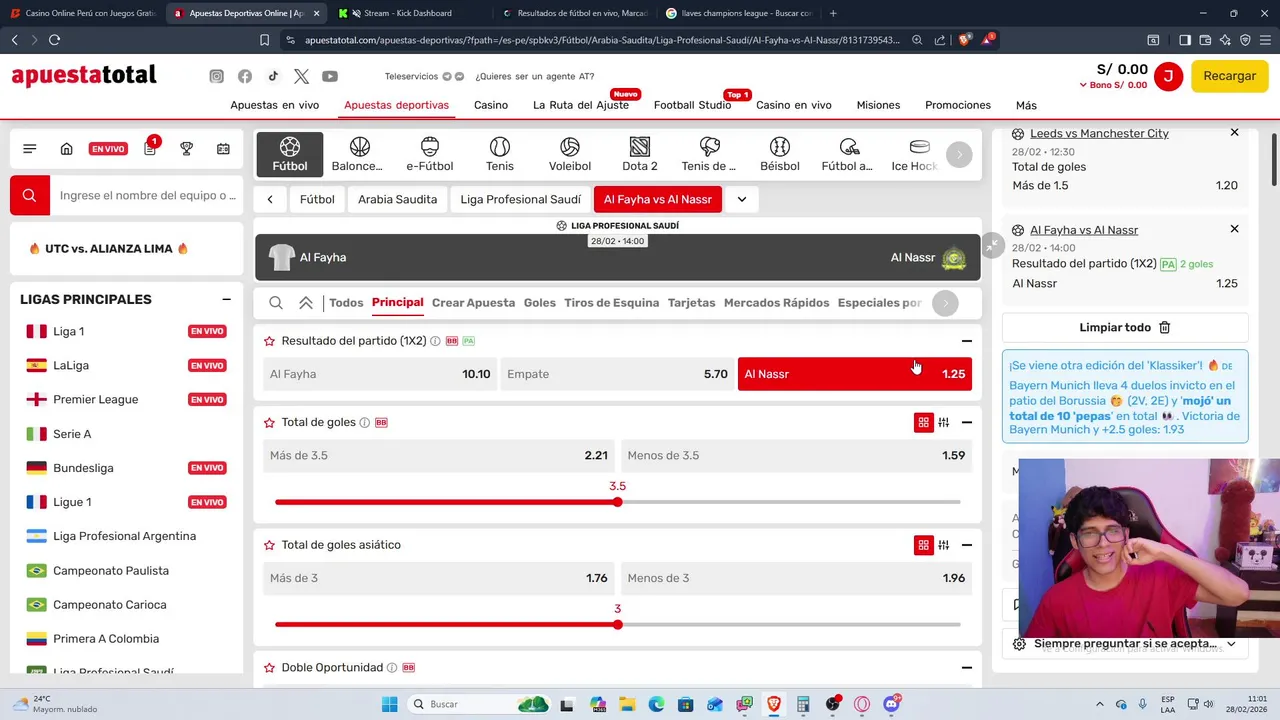
Task: Switch to the Goles tab
Action: tap(539, 303)
